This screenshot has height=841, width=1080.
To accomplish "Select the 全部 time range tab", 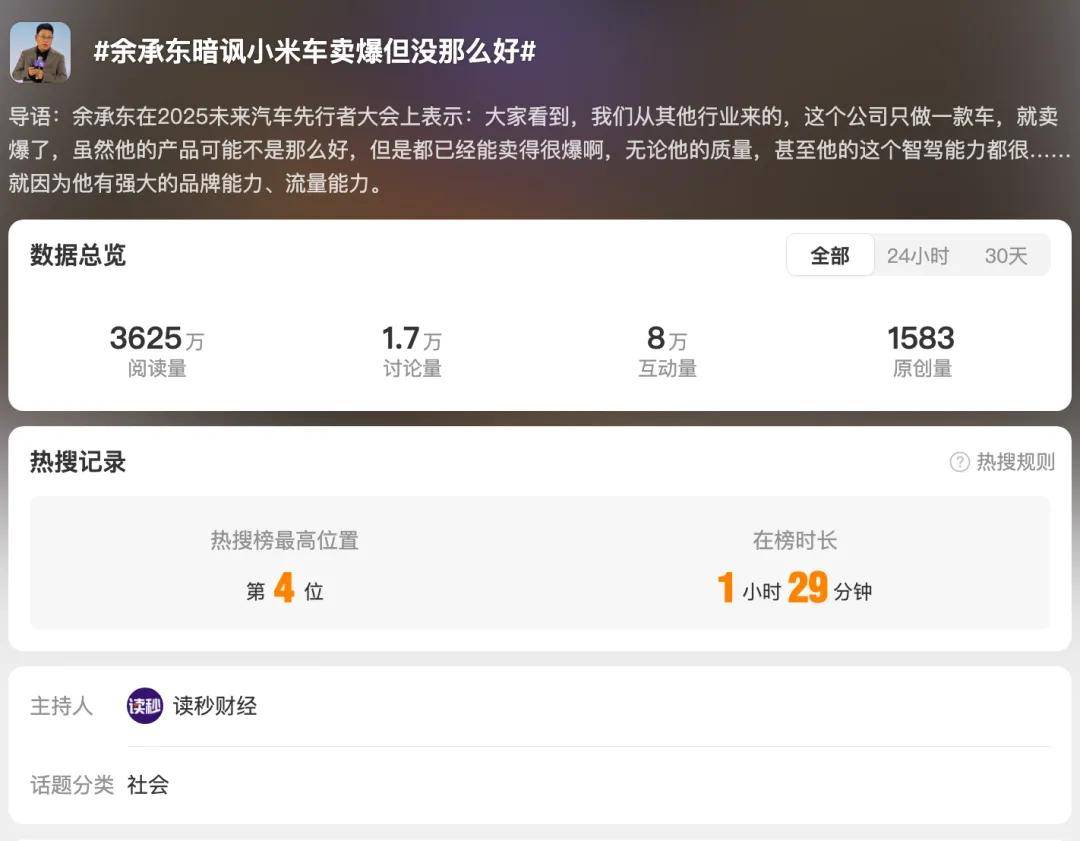I will point(830,256).
